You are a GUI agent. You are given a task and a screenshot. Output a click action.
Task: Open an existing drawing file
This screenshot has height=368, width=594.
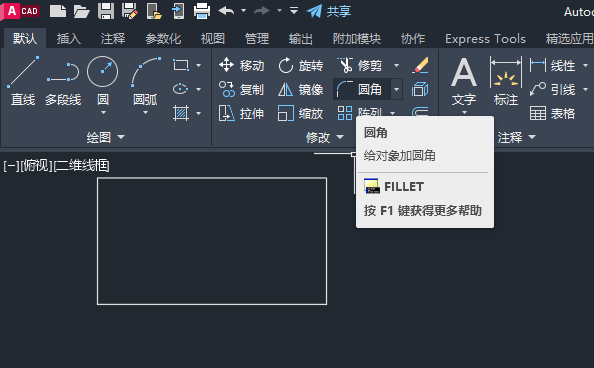tap(81, 11)
